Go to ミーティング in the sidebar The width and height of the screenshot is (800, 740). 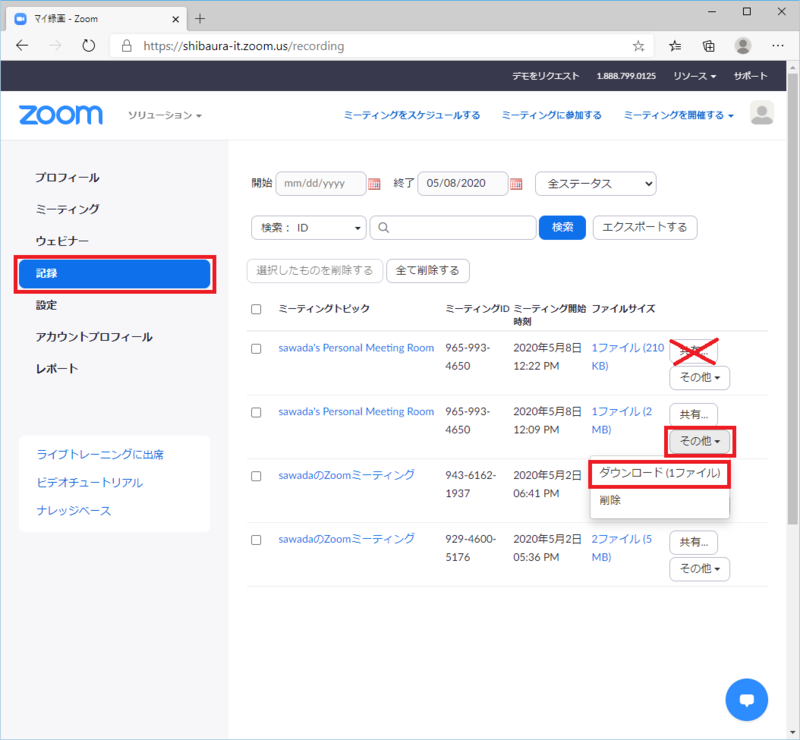coord(67,209)
